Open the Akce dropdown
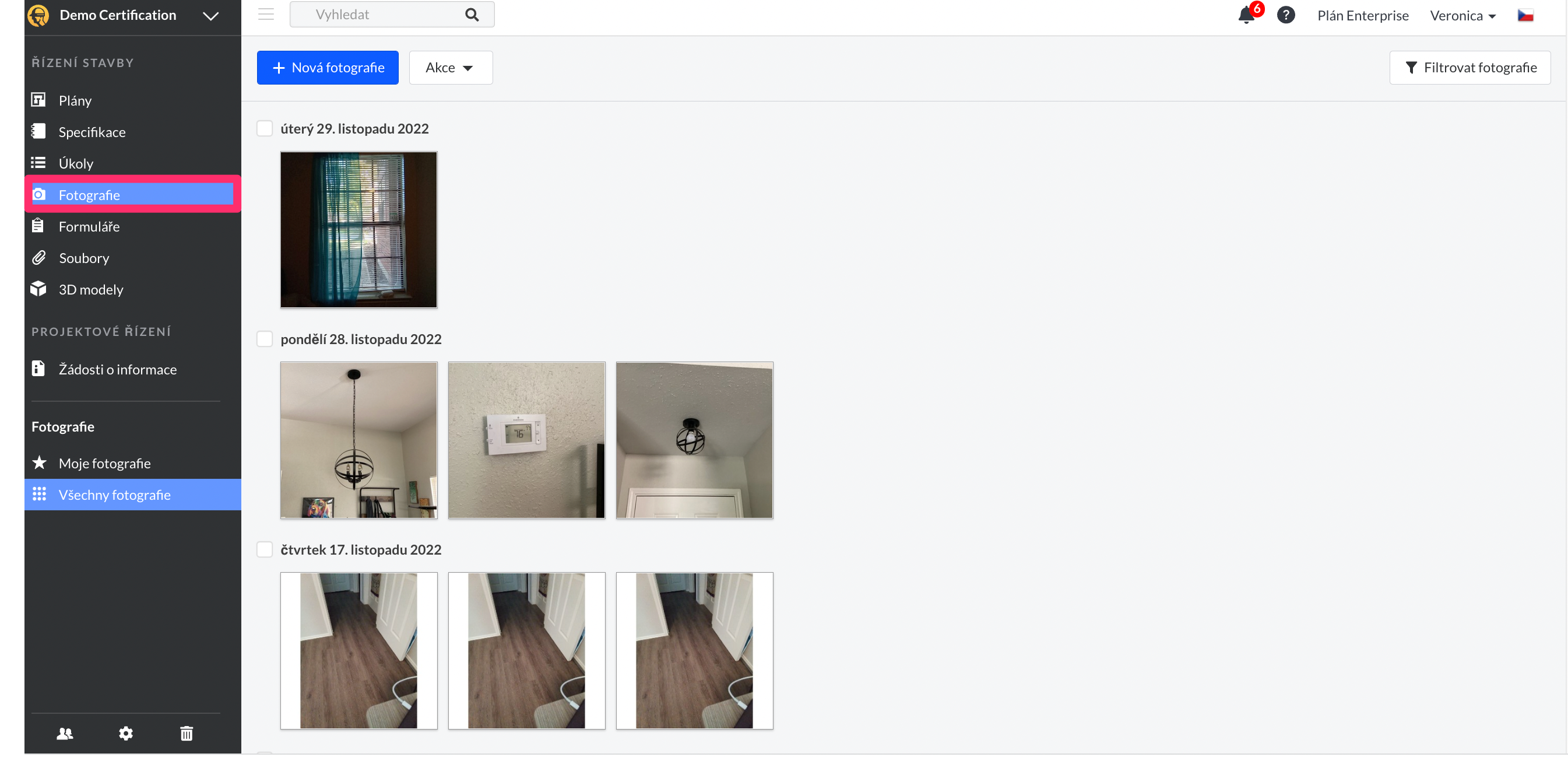Image resolution: width=1568 pixels, height=757 pixels. point(451,68)
